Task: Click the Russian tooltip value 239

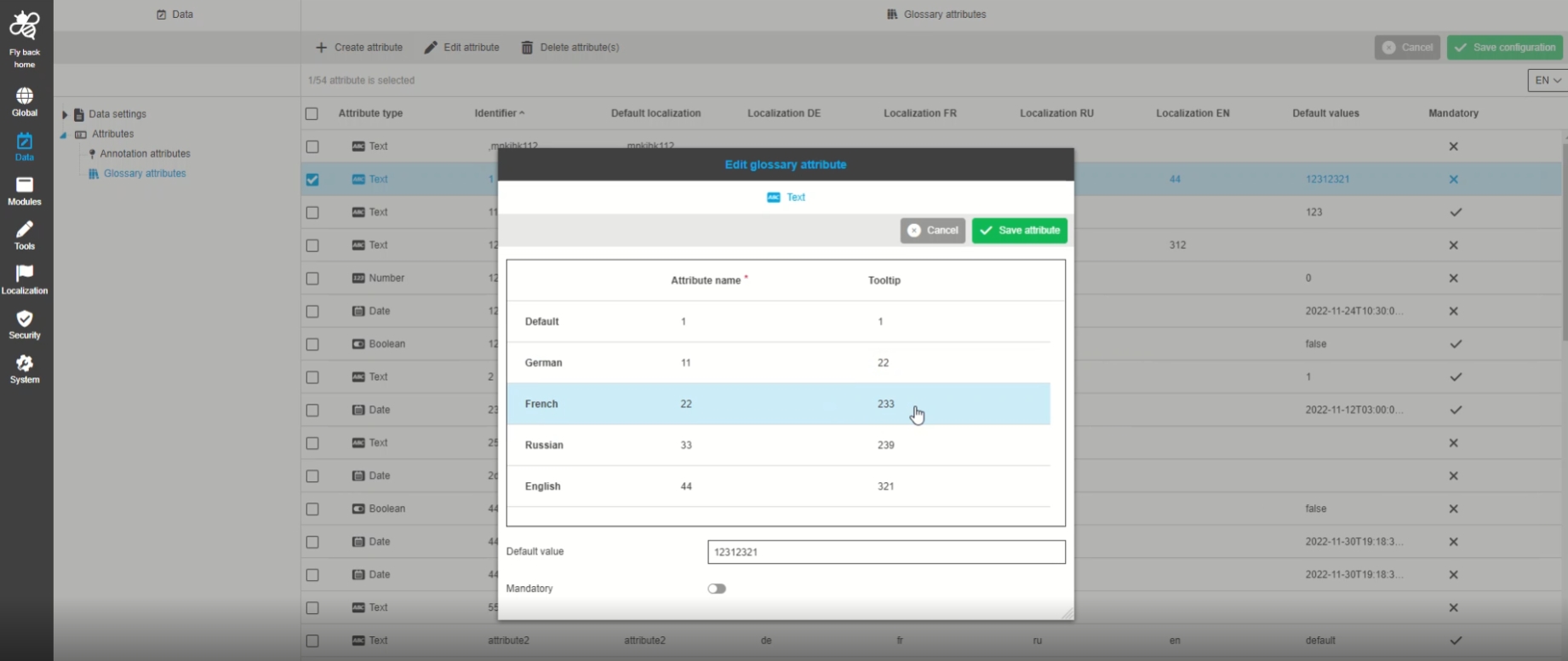Action: click(x=886, y=445)
